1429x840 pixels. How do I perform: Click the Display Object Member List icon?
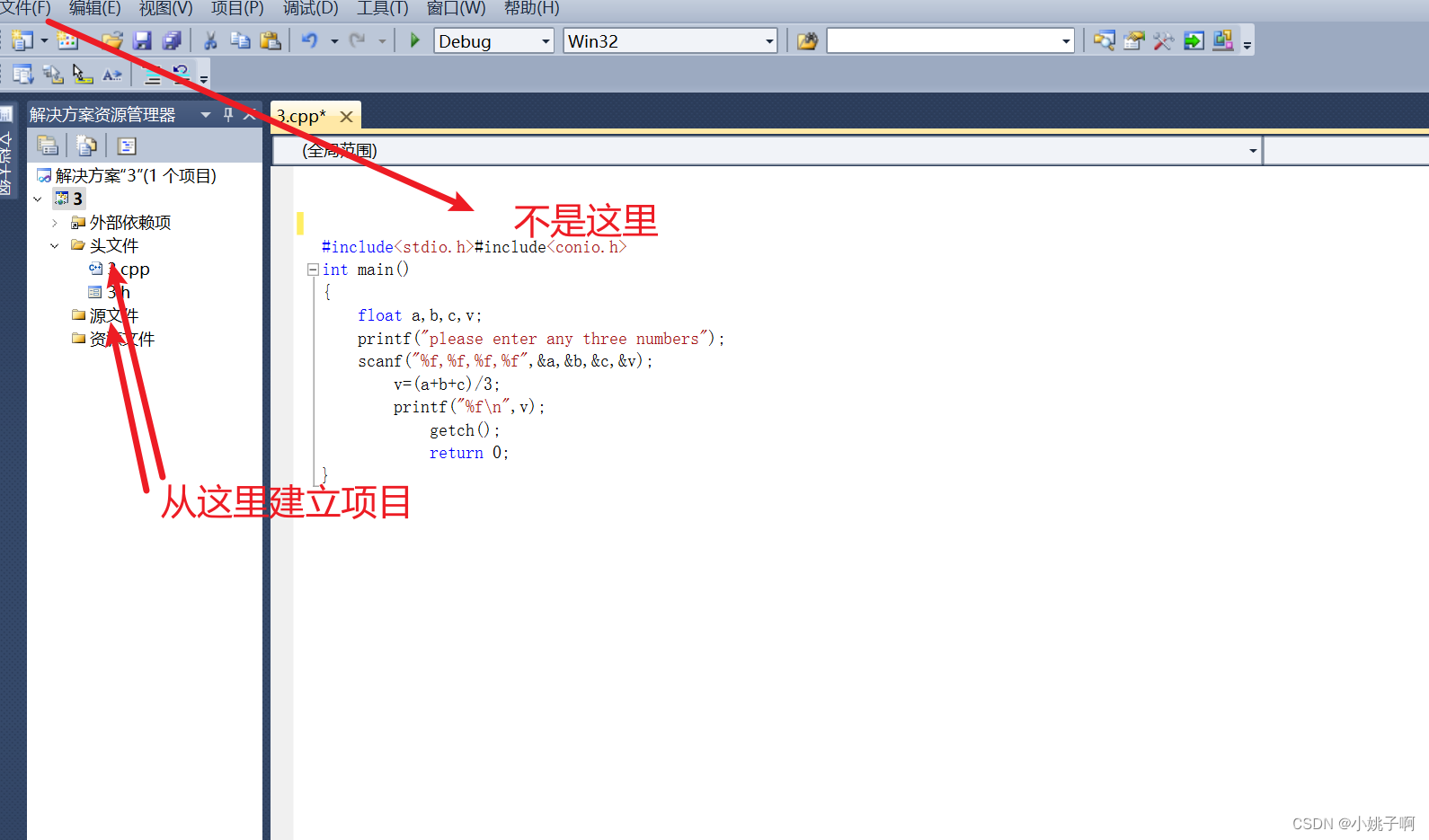[23, 75]
